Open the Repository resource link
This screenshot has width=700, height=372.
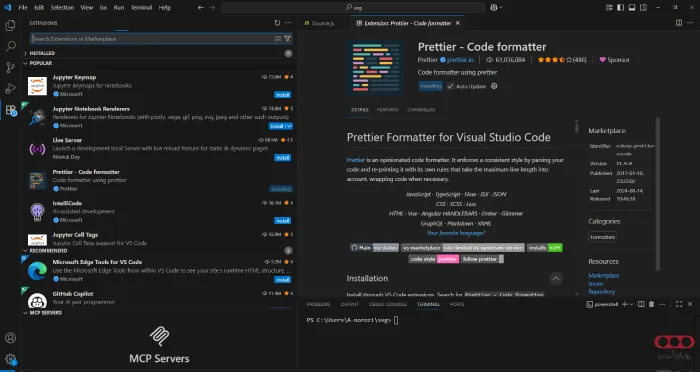click(601, 292)
